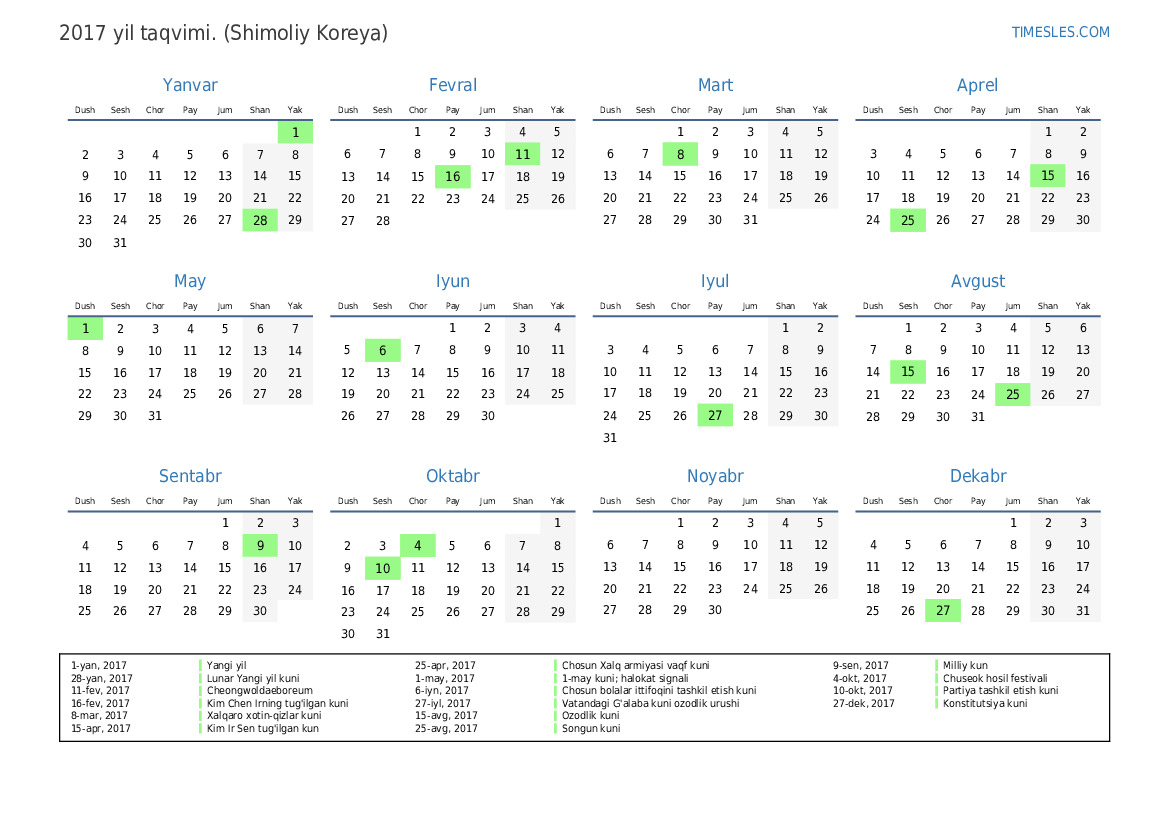Click the calendar title '2017 yil taqvimi. (Shimoliy Koreya)'
This screenshot has width=1169, height=827.
point(224,34)
